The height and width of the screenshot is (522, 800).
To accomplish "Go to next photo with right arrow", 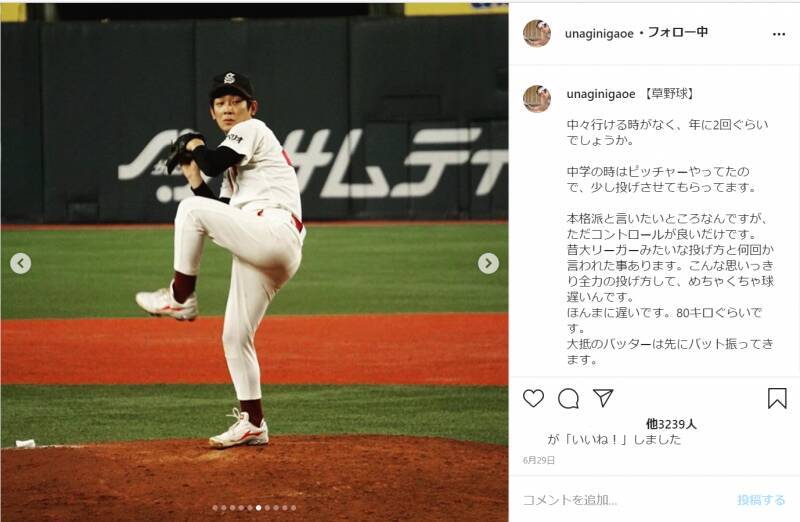I will pos(488,263).
